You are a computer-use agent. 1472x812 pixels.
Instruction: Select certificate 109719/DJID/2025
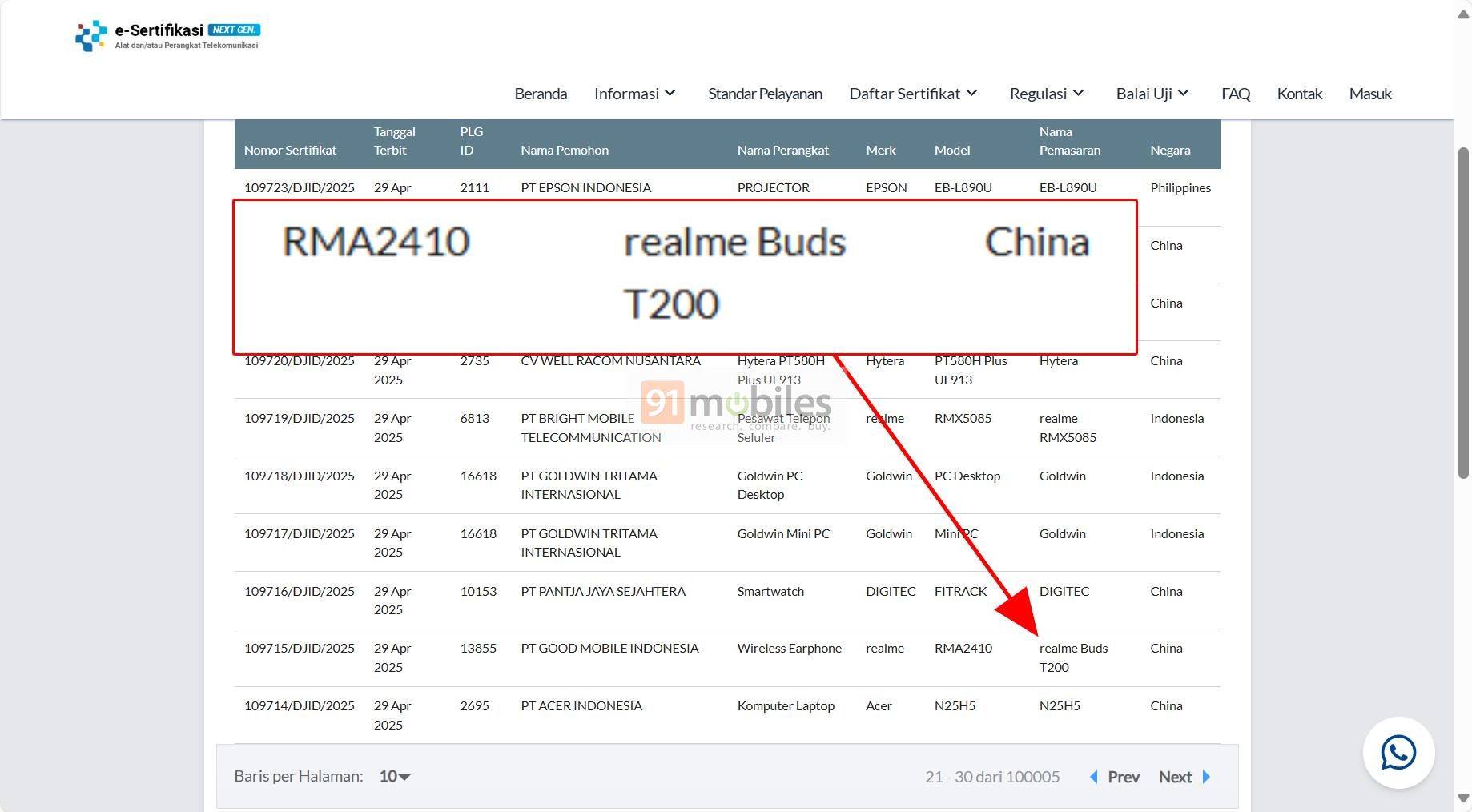299,418
